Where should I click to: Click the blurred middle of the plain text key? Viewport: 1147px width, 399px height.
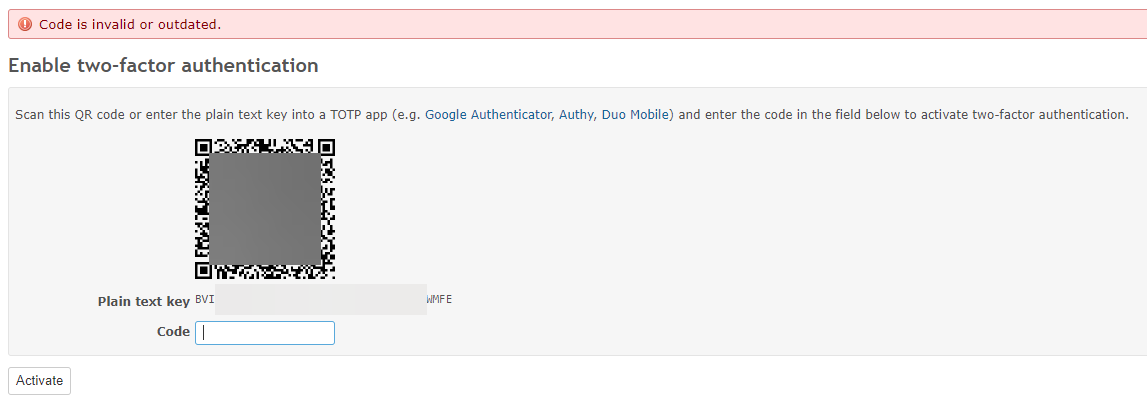point(321,299)
